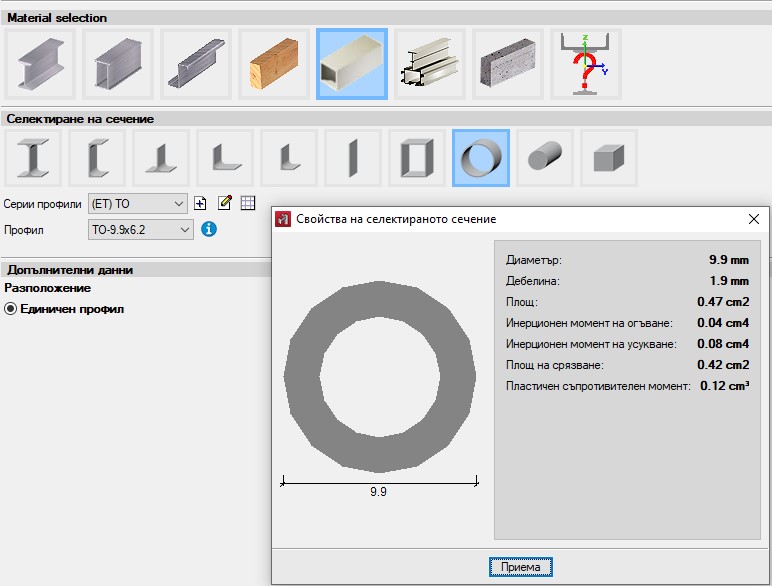Choose the solid round bar cross-section
This screenshot has width=772, height=586.
pos(545,158)
